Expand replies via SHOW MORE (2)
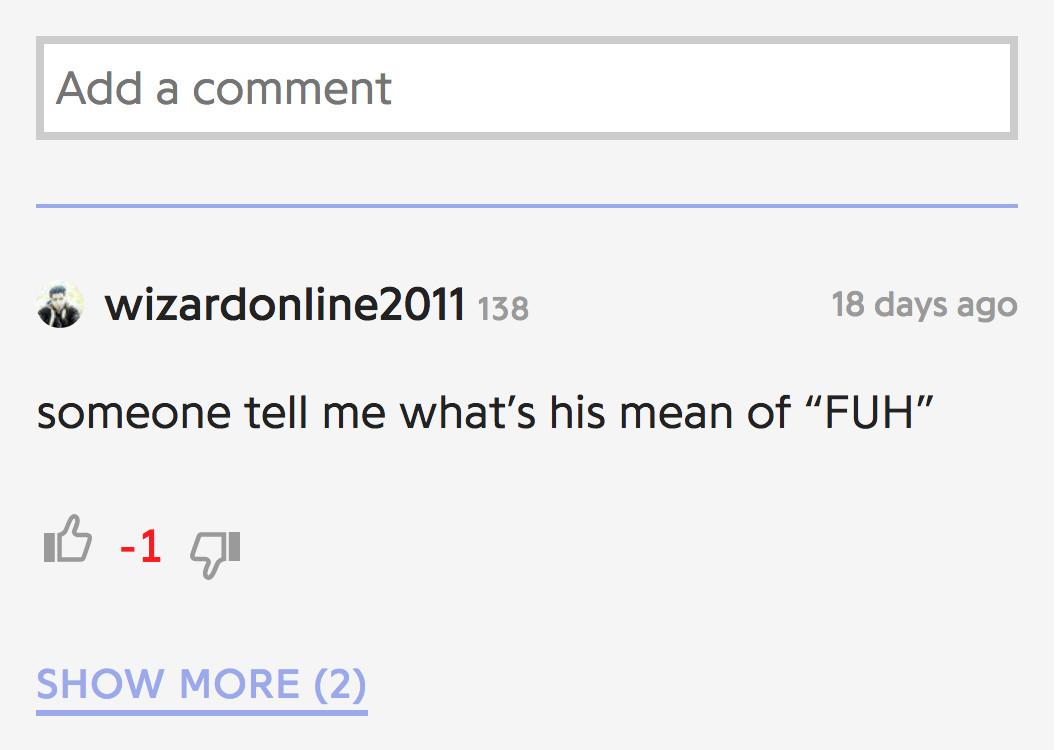 [201, 685]
